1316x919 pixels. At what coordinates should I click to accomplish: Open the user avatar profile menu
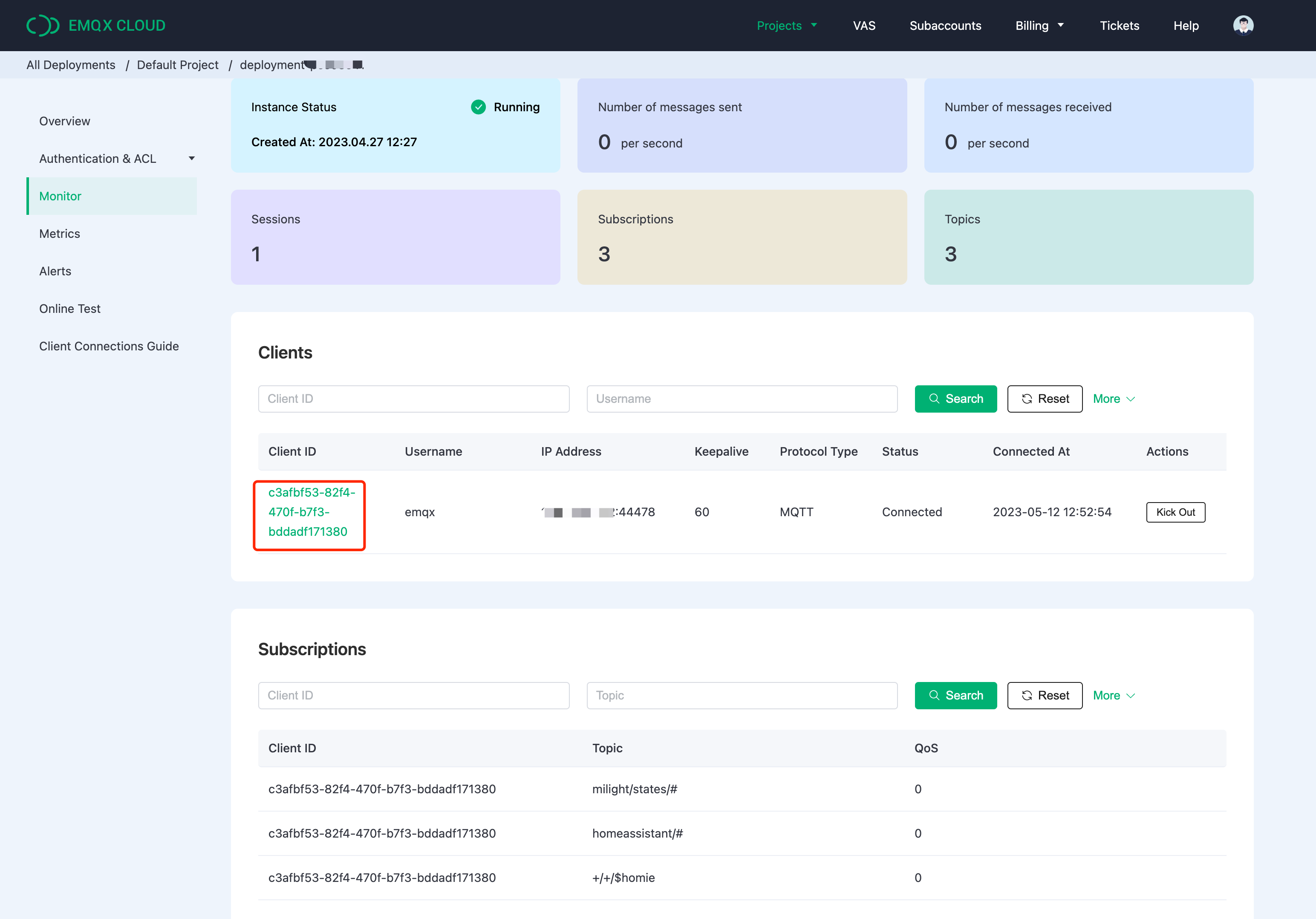(x=1243, y=25)
